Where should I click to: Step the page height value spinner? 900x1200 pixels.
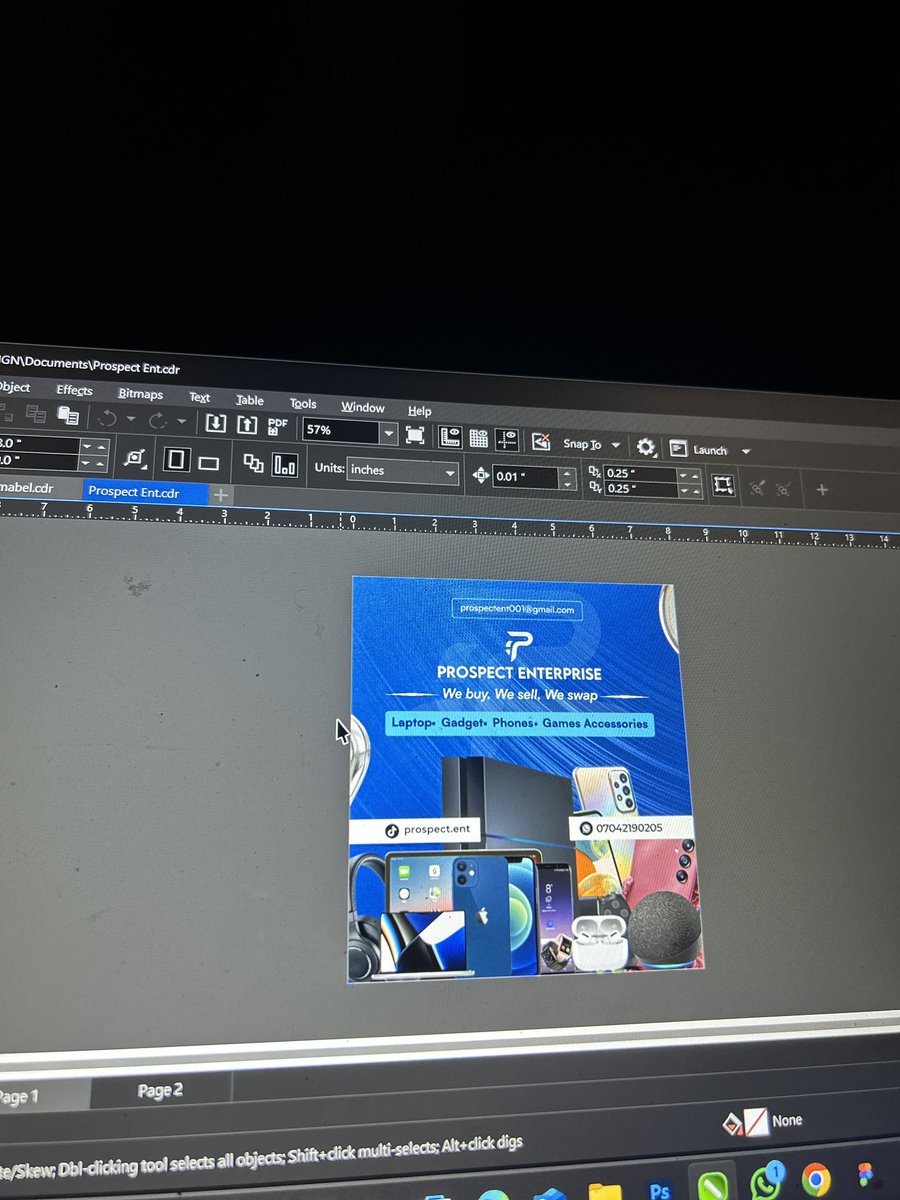93,464
